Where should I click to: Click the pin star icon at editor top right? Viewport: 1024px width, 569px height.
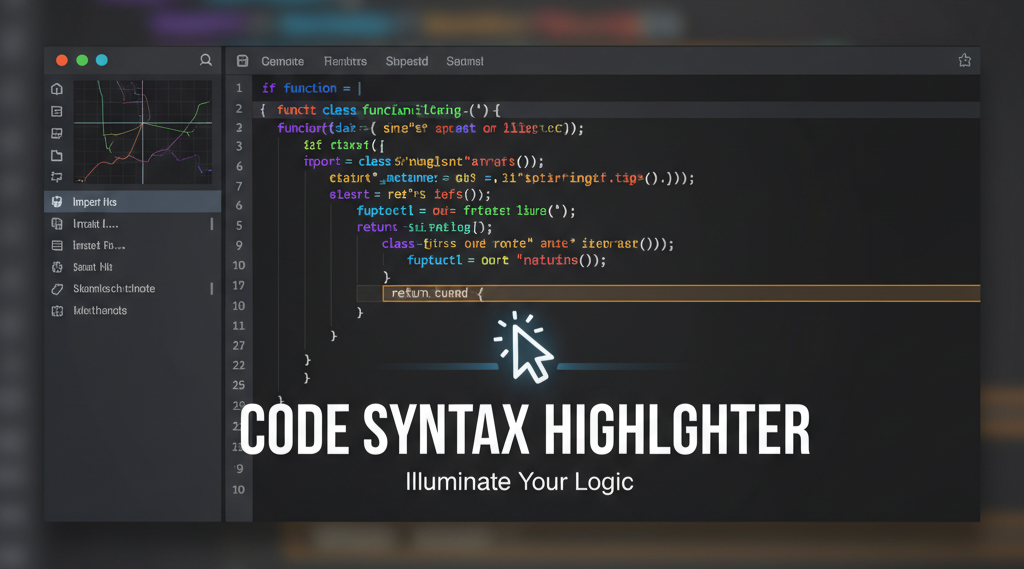(x=965, y=60)
